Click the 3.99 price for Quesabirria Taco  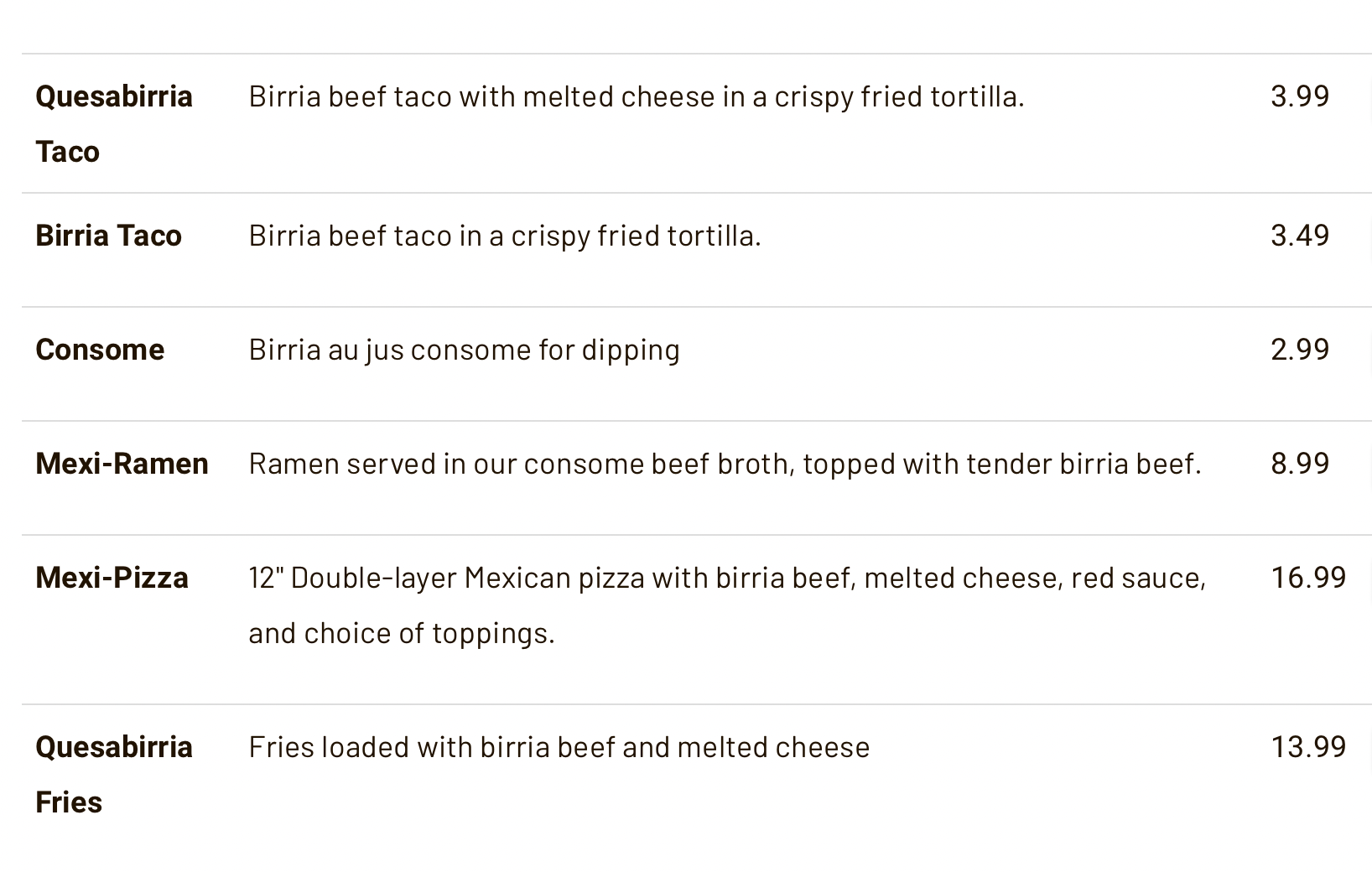point(1299,96)
